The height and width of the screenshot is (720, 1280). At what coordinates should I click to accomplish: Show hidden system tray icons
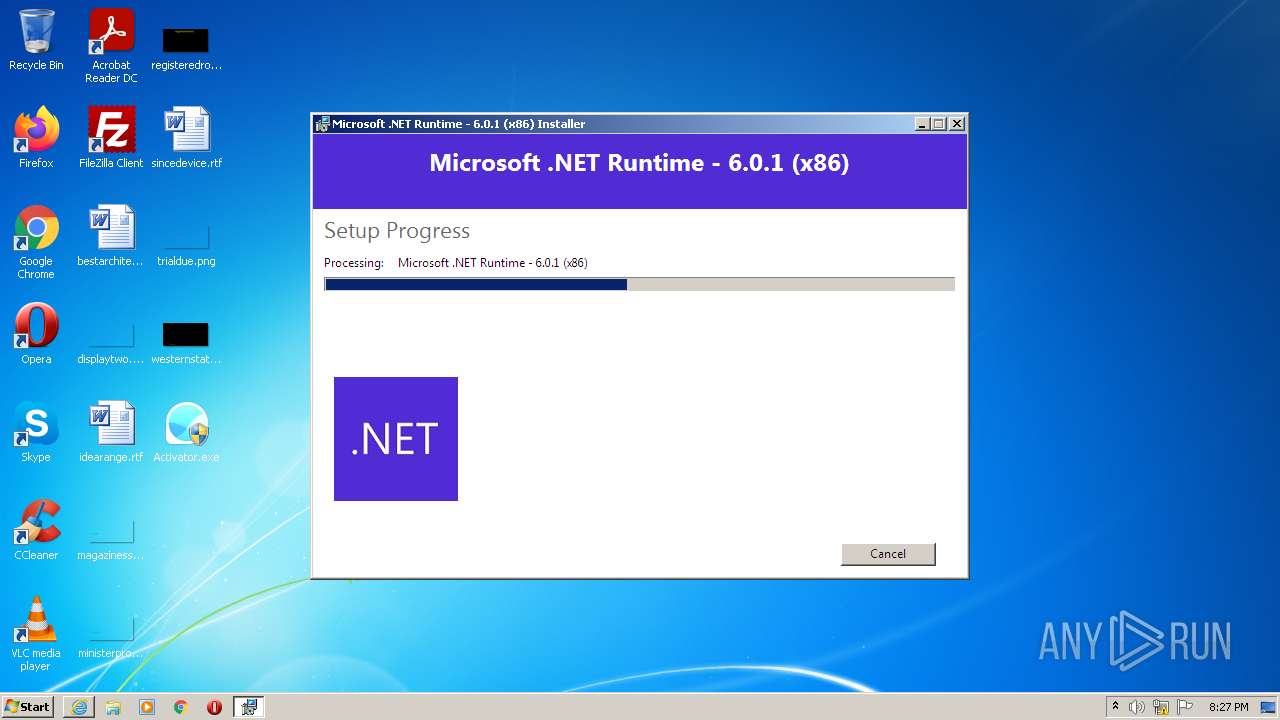tap(1116, 707)
